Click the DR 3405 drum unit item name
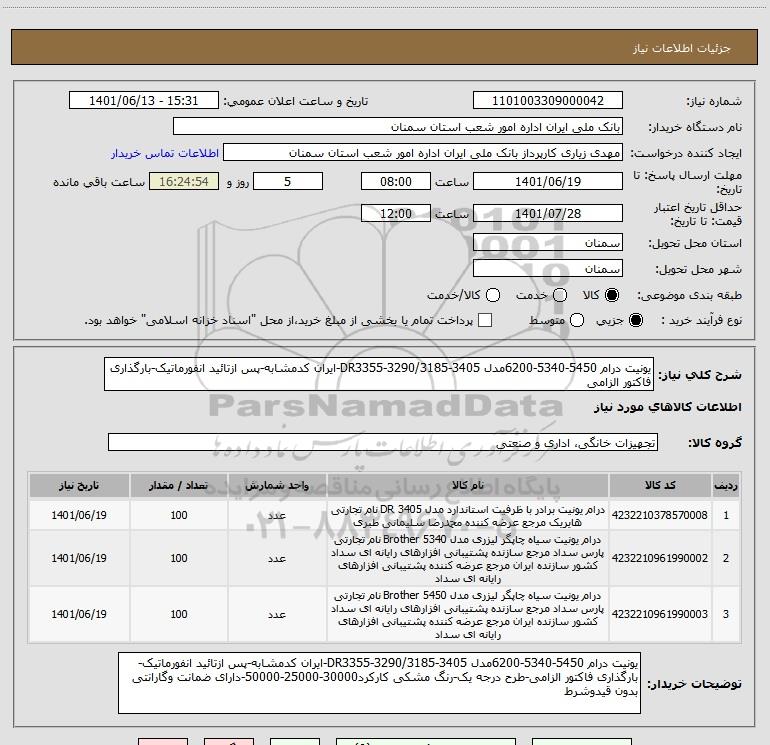Image resolution: width=770 pixels, height=745 pixels. click(x=468, y=516)
